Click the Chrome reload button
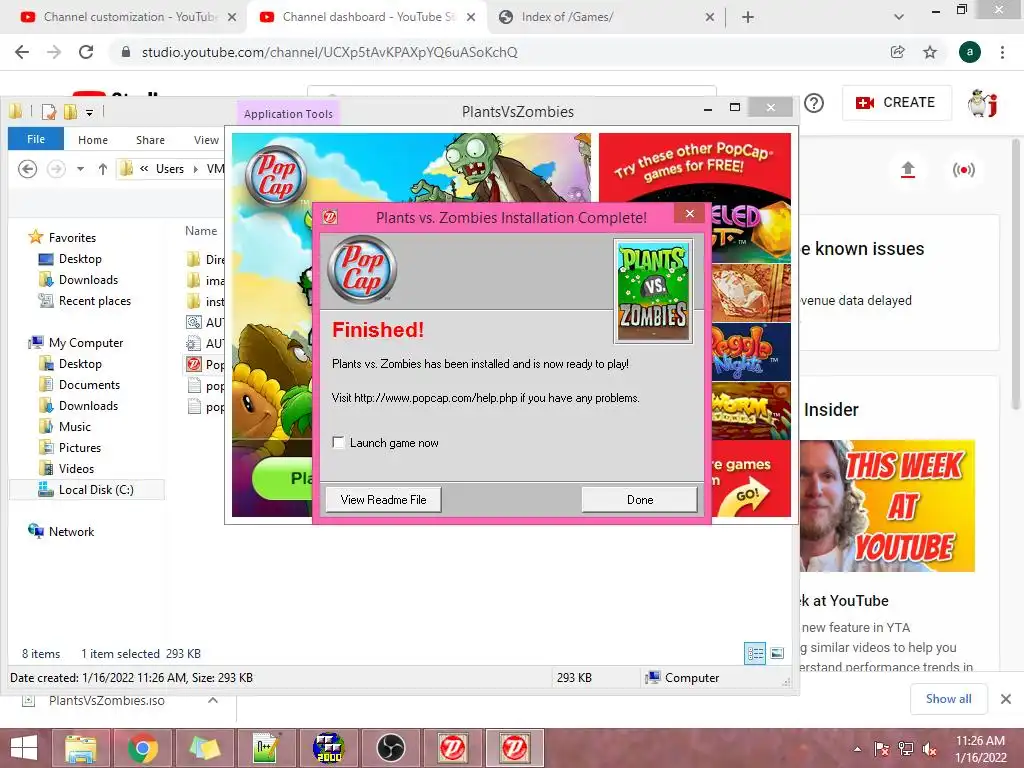 point(86,52)
